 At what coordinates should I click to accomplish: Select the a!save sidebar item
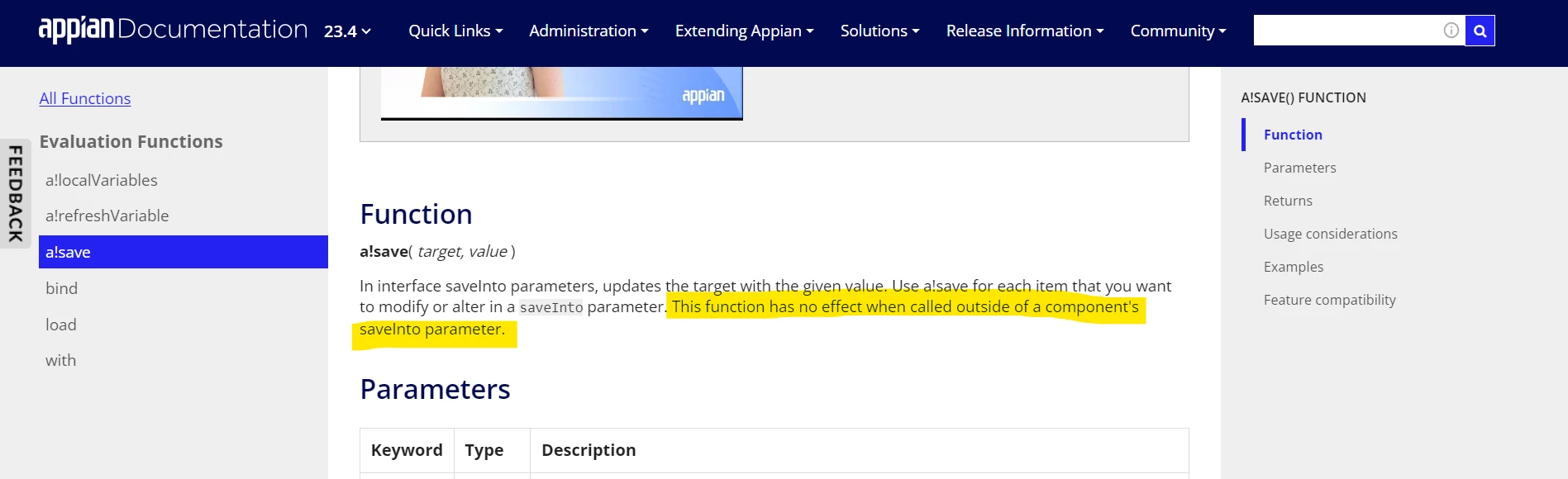183,252
